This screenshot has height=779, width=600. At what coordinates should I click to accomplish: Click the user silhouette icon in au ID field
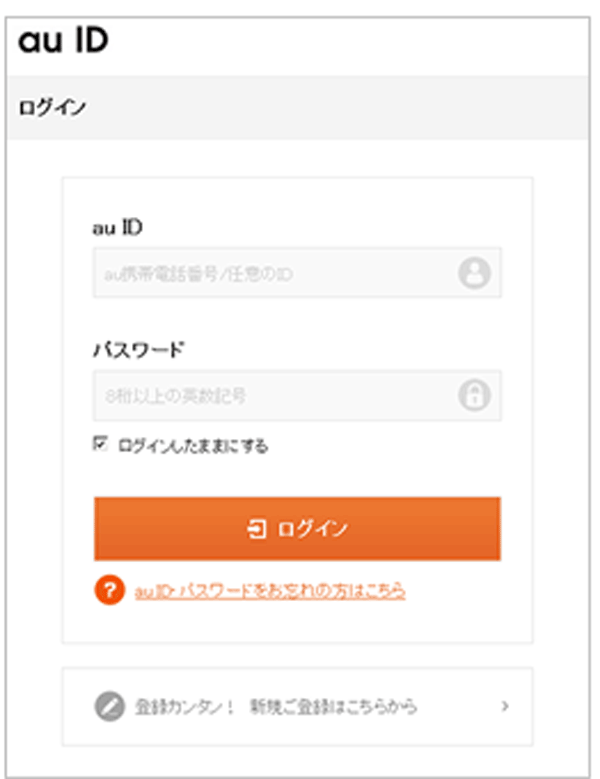[x=474, y=273]
